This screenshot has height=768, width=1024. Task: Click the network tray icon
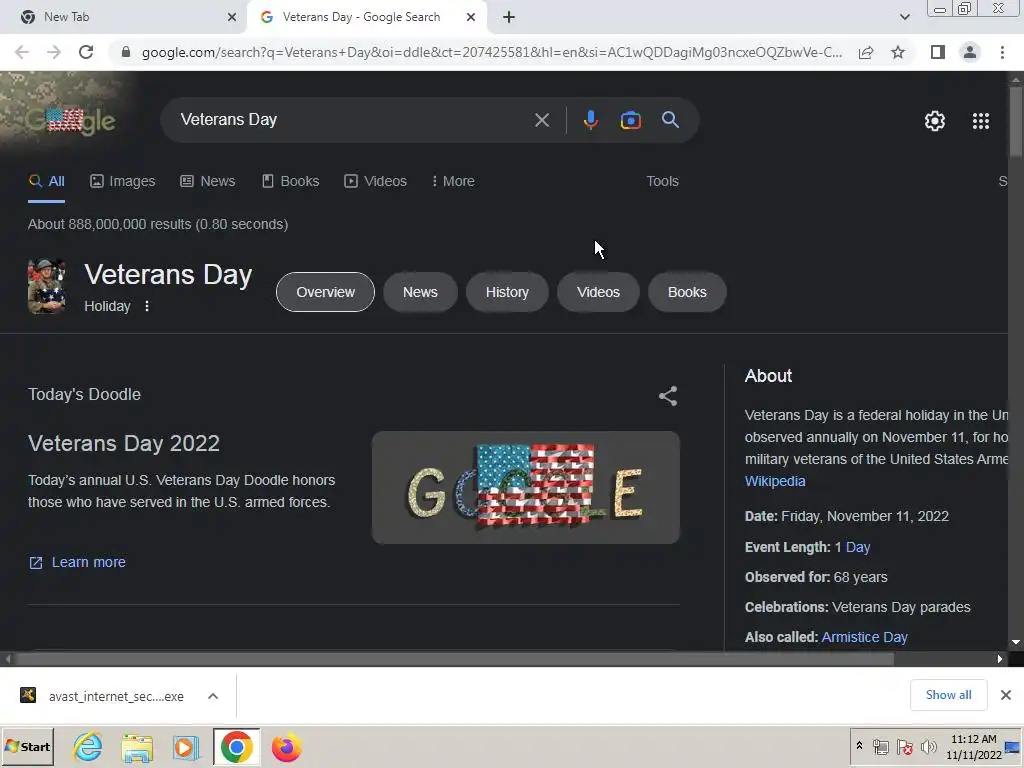880,747
